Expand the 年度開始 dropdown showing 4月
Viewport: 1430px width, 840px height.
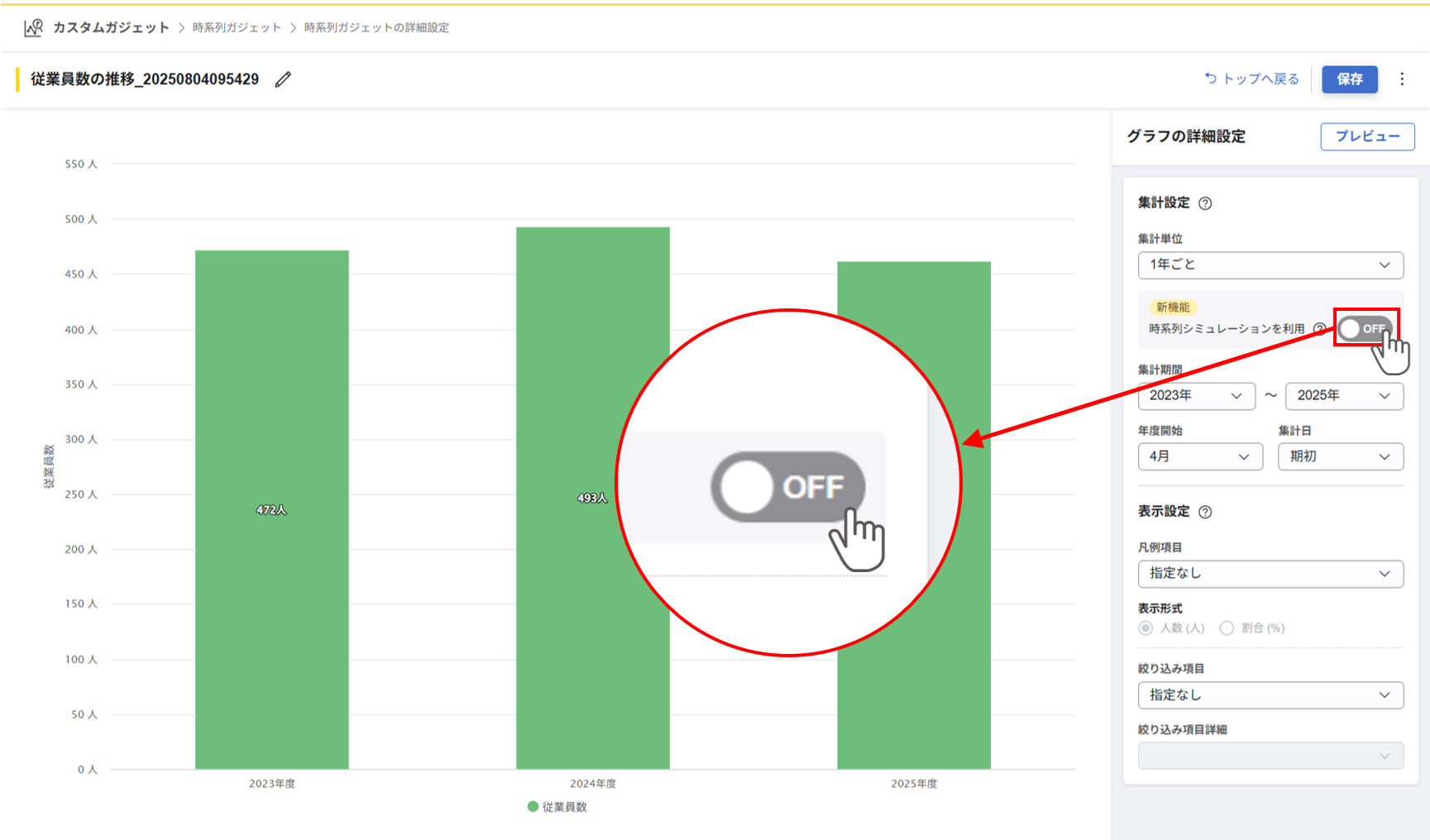(1199, 456)
